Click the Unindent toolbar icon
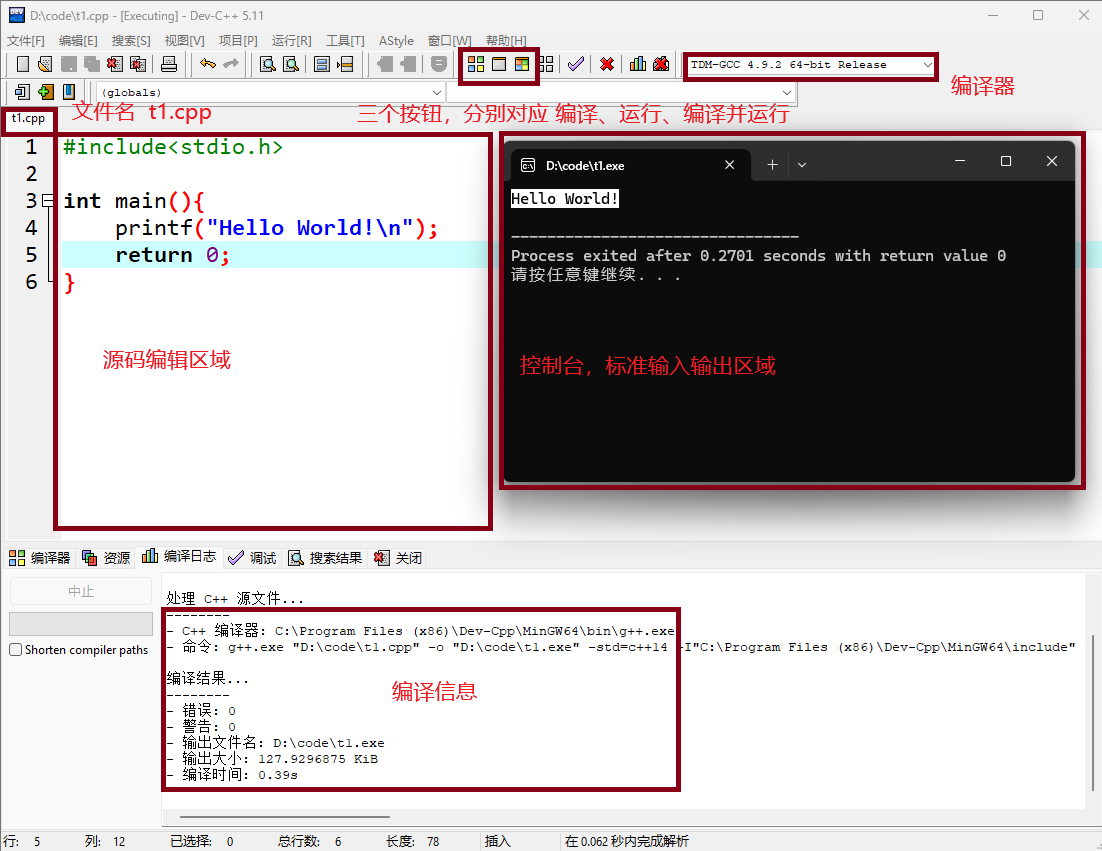The width and height of the screenshot is (1102, 851). coord(408,65)
